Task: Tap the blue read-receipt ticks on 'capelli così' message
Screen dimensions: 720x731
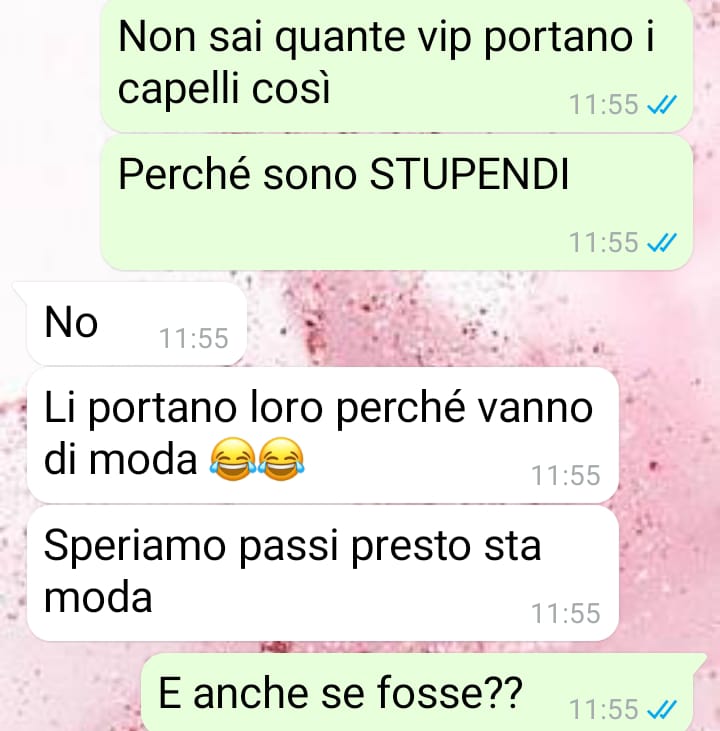Action: (x=662, y=105)
